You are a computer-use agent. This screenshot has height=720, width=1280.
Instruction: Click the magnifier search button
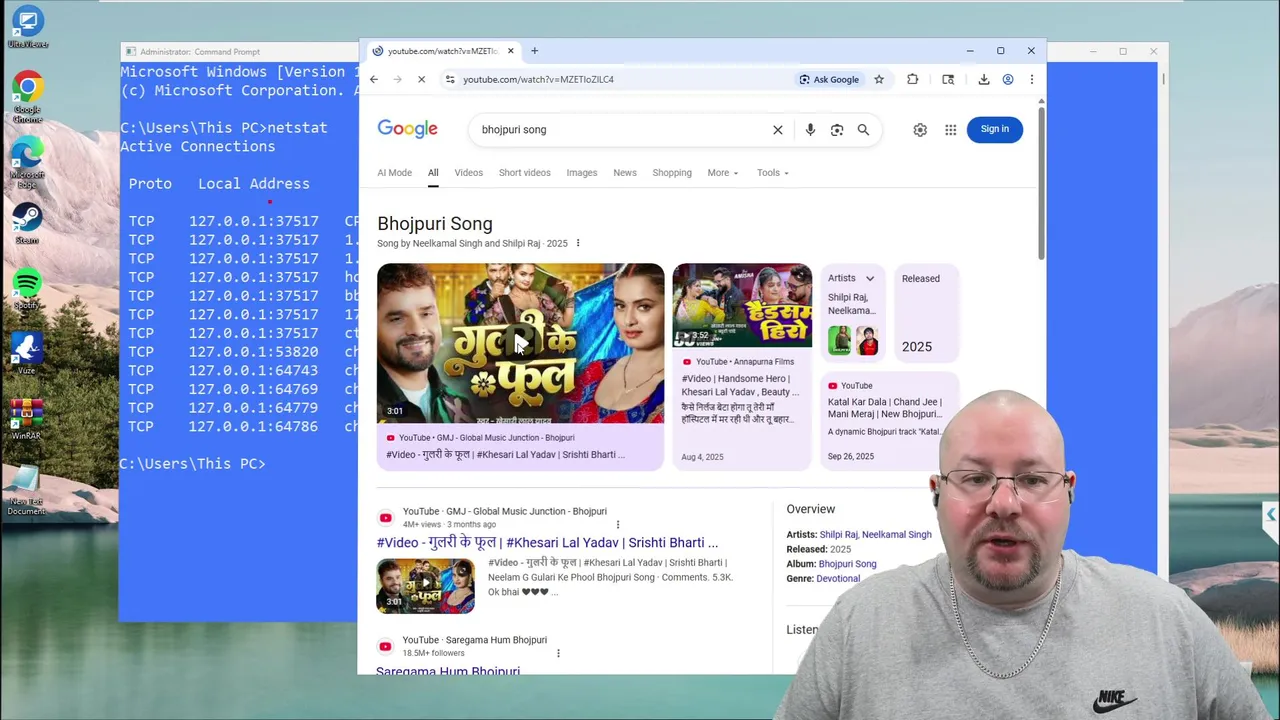863,129
